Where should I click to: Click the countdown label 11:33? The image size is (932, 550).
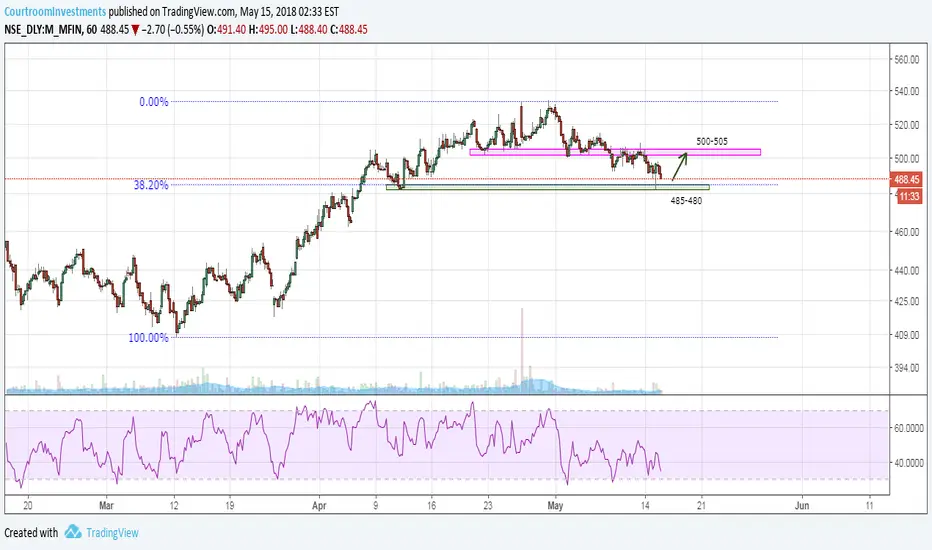[x=909, y=196]
